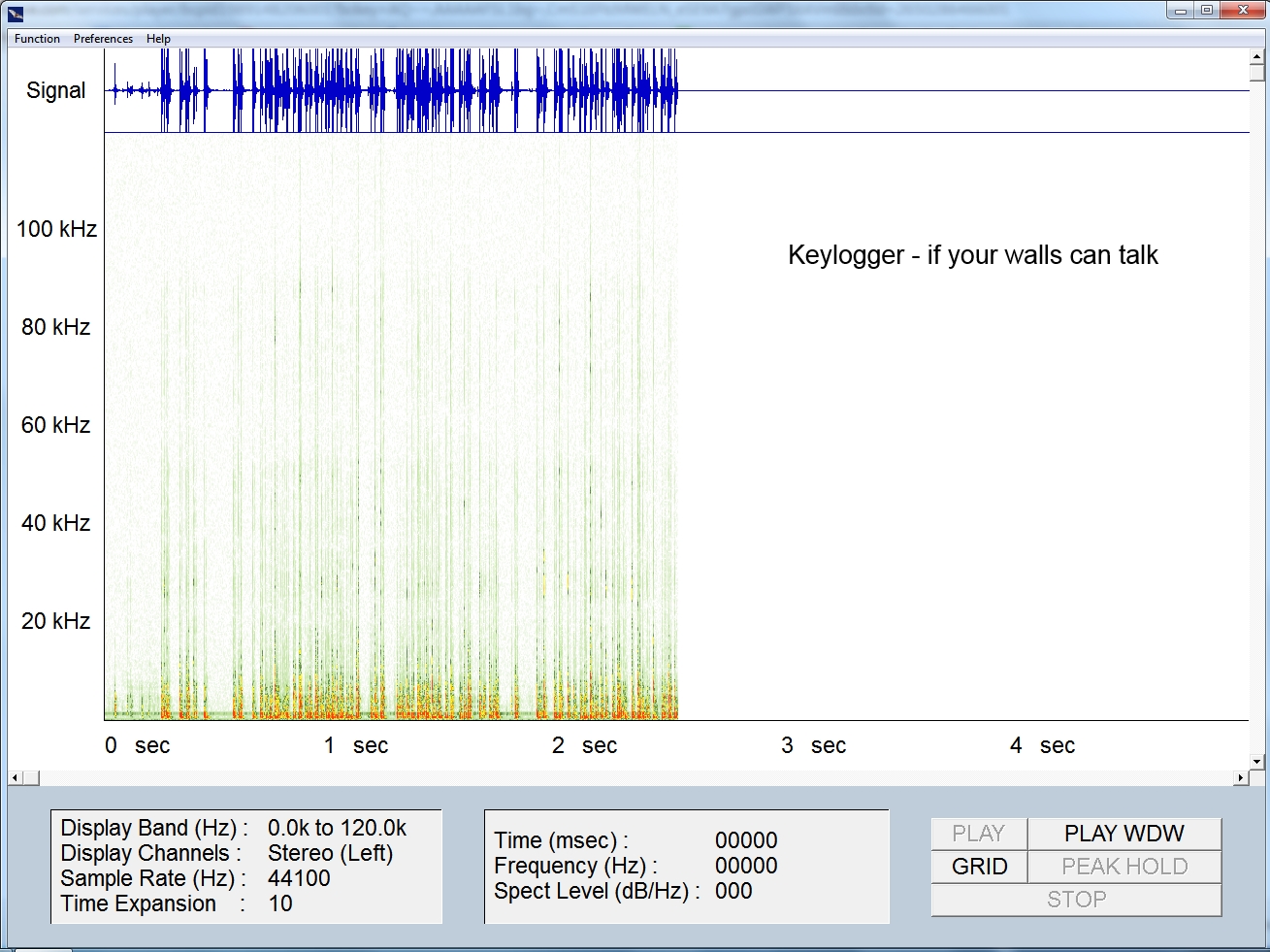Image resolution: width=1270 pixels, height=952 pixels.
Task: Click the horizontal scrollbar right arrow
Action: click(x=1241, y=778)
